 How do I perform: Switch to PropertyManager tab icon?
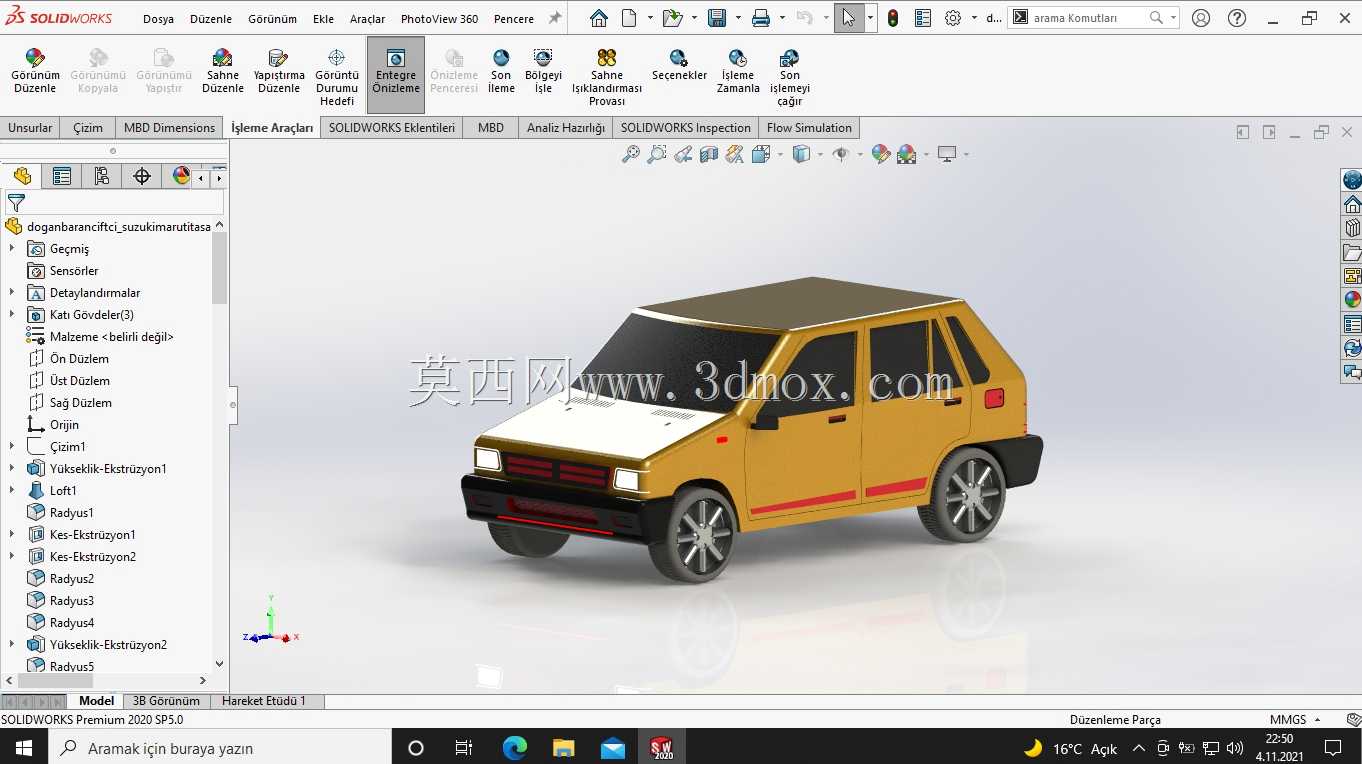click(62, 176)
